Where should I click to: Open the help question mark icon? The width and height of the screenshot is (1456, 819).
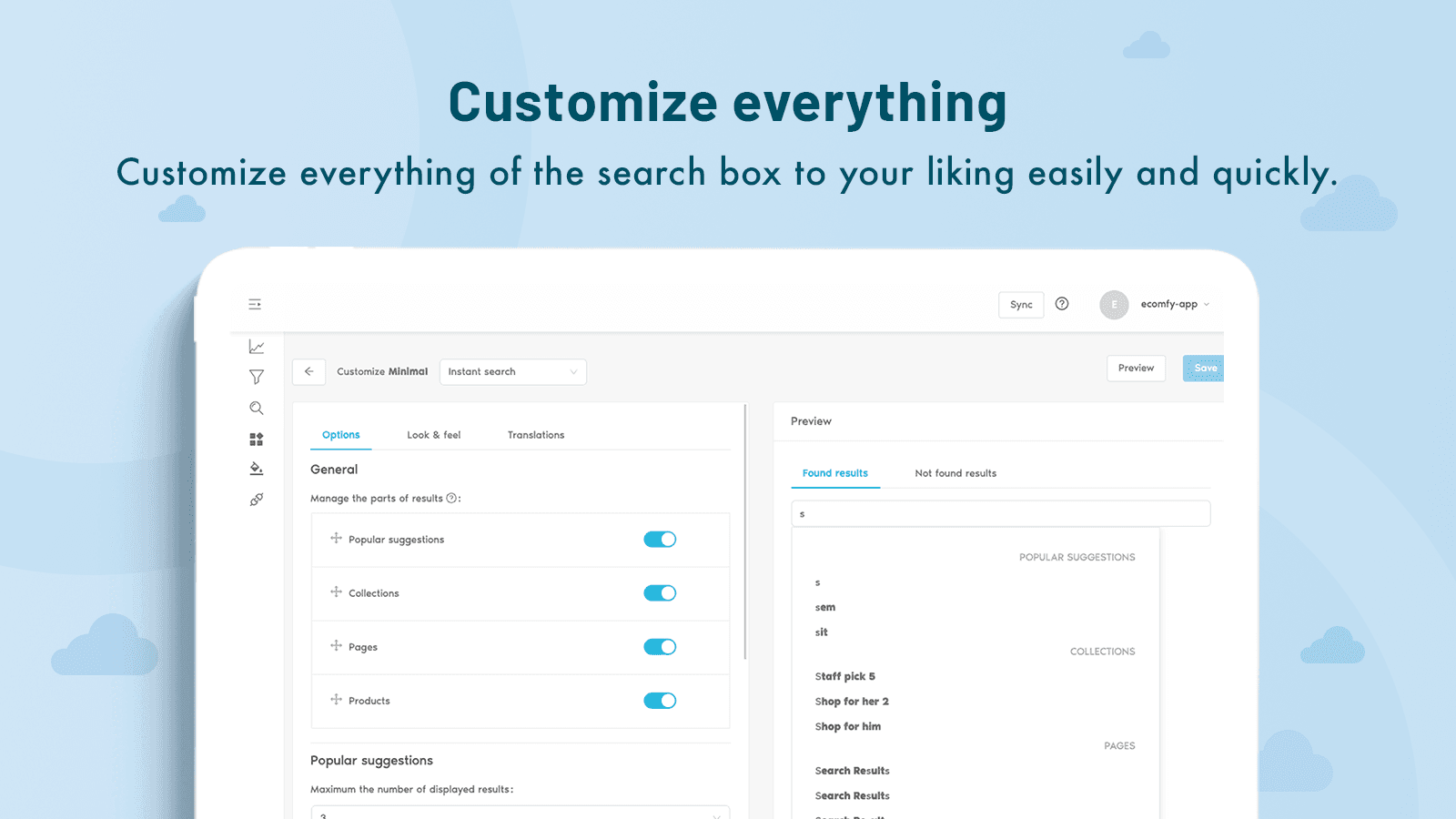tap(1062, 304)
